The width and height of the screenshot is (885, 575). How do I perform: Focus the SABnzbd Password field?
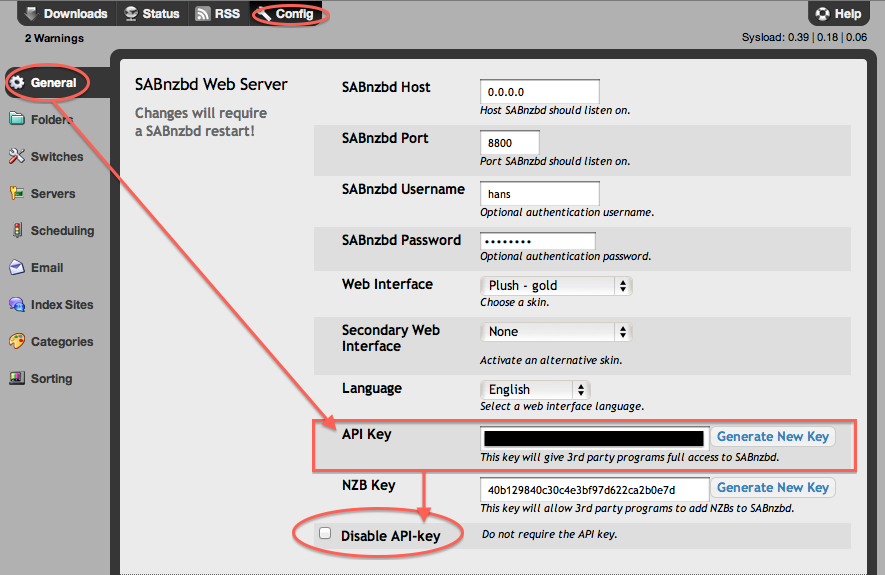(x=538, y=241)
